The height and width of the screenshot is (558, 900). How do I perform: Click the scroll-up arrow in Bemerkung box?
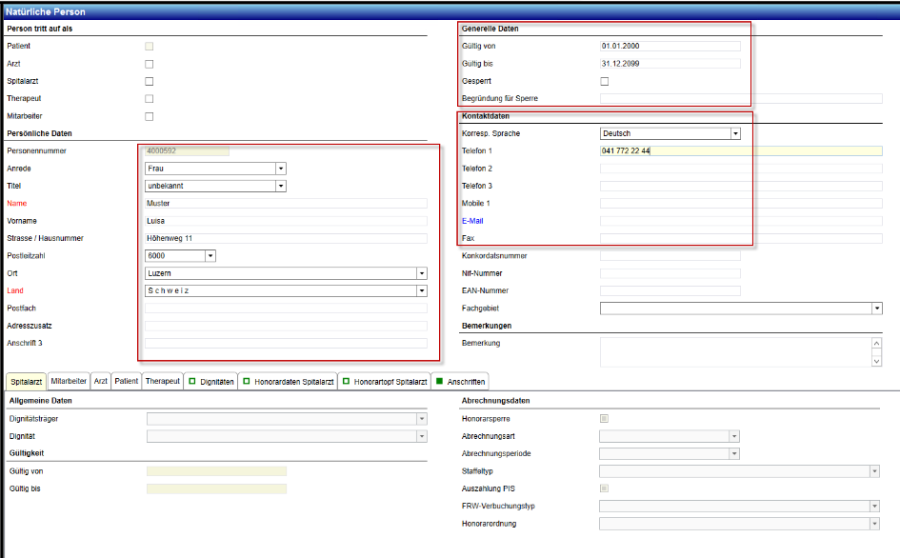(877, 343)
